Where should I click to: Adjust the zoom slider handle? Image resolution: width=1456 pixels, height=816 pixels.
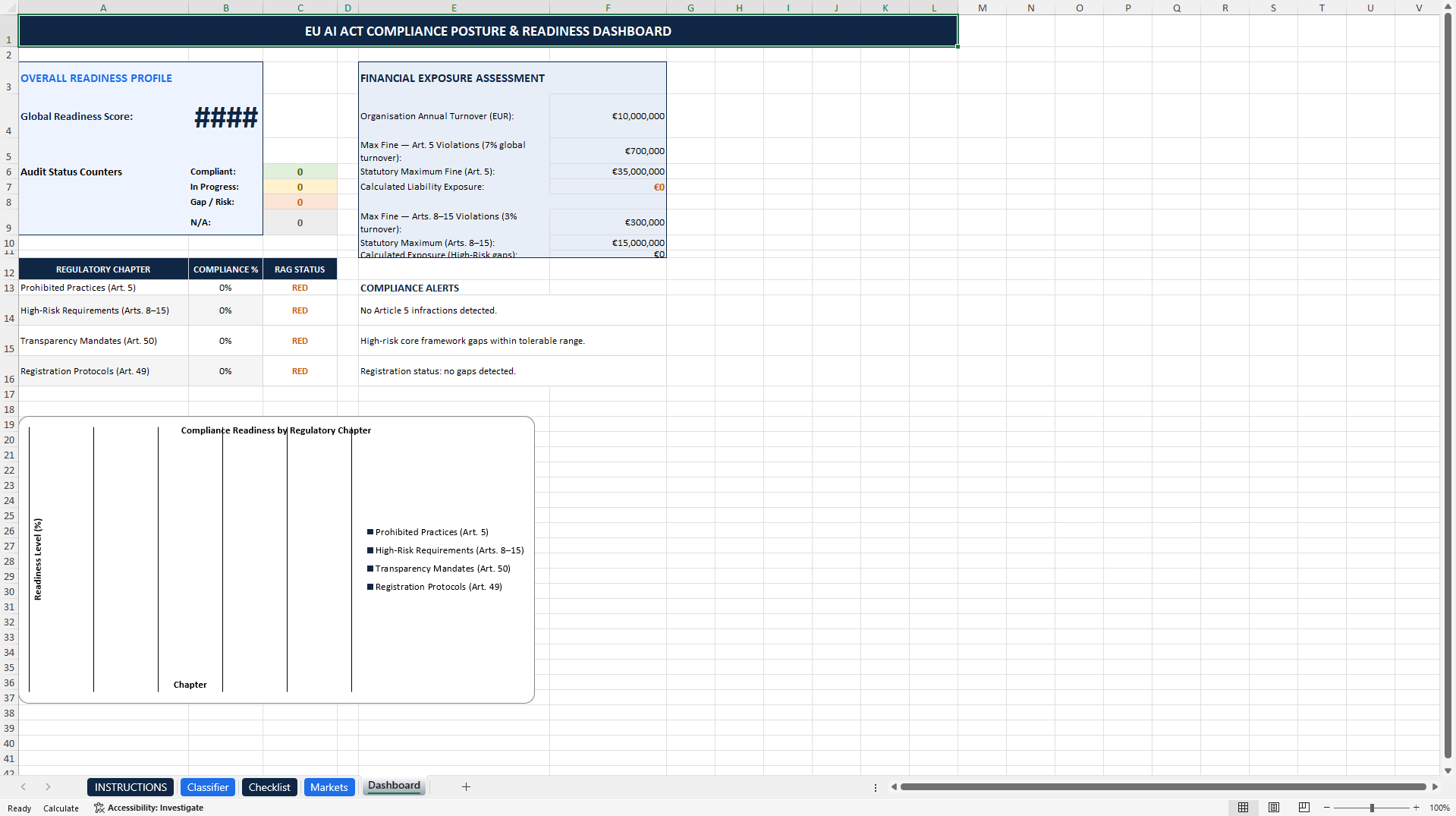coord(1372,808)
